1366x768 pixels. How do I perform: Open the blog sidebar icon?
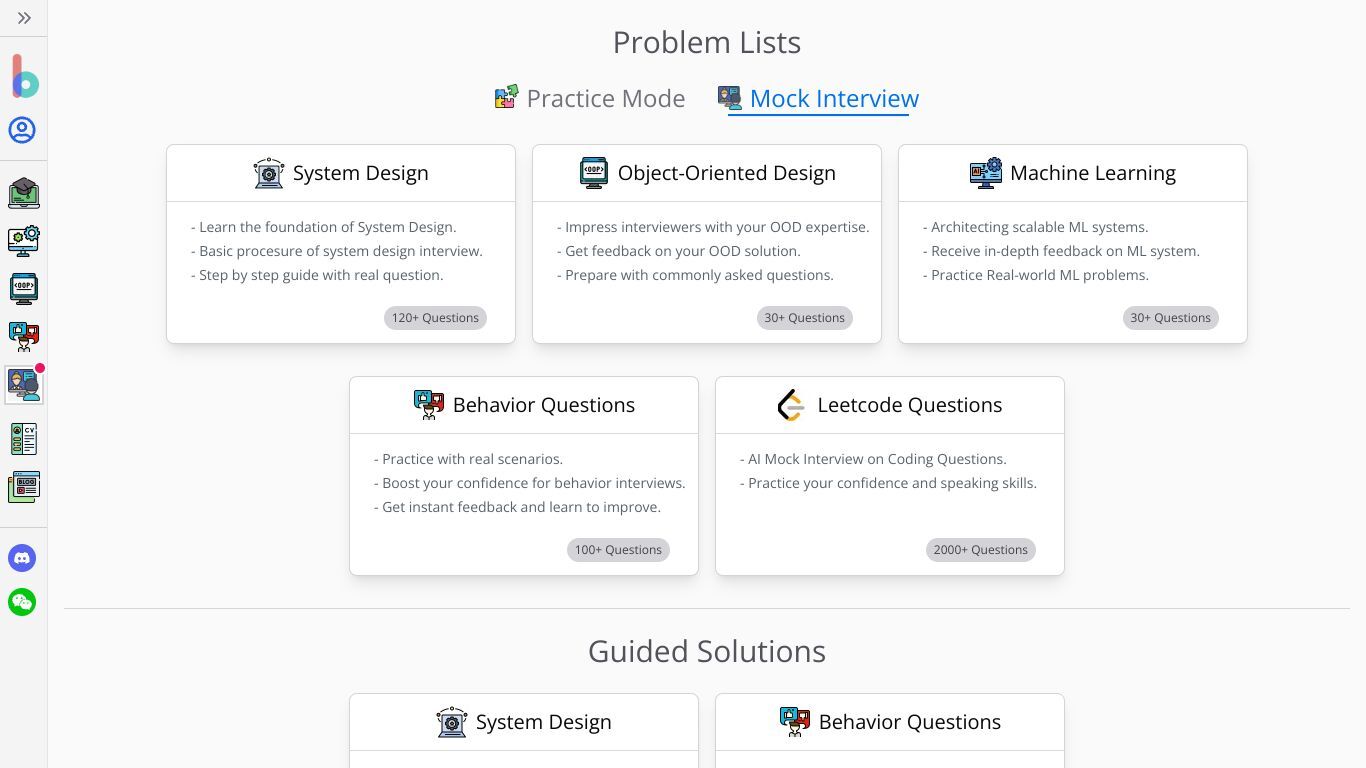[23, 487]
